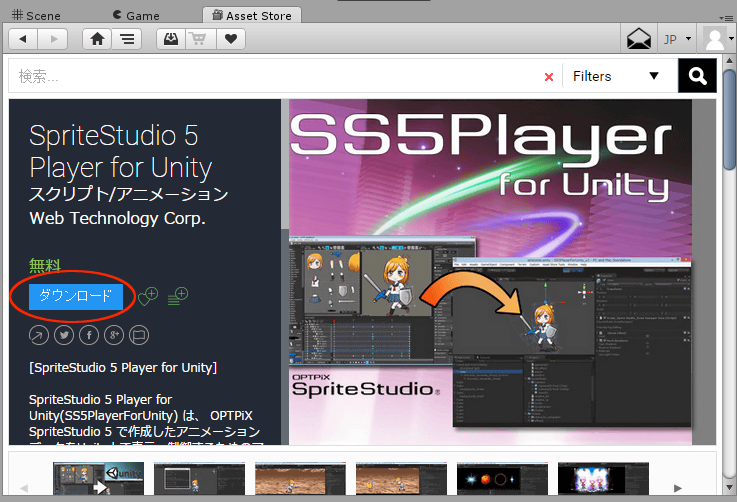
Task: Switch to the Game tab
Action: point(136,16)
